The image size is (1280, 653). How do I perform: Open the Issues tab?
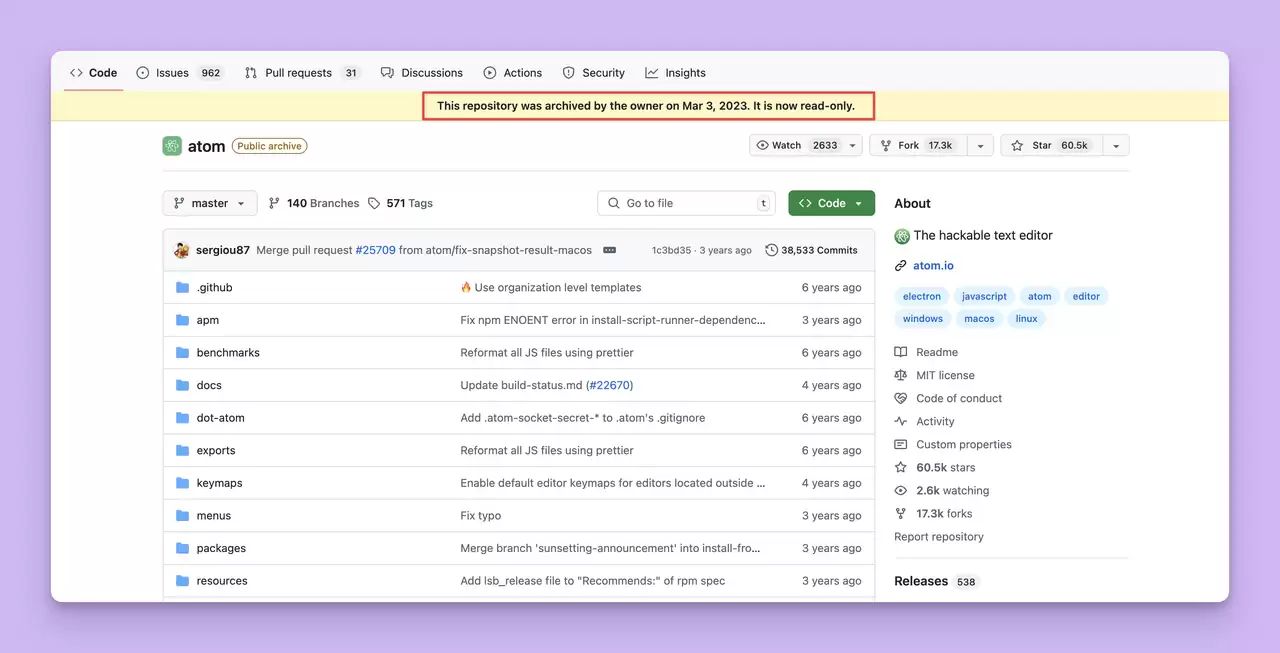coord(179,73)
